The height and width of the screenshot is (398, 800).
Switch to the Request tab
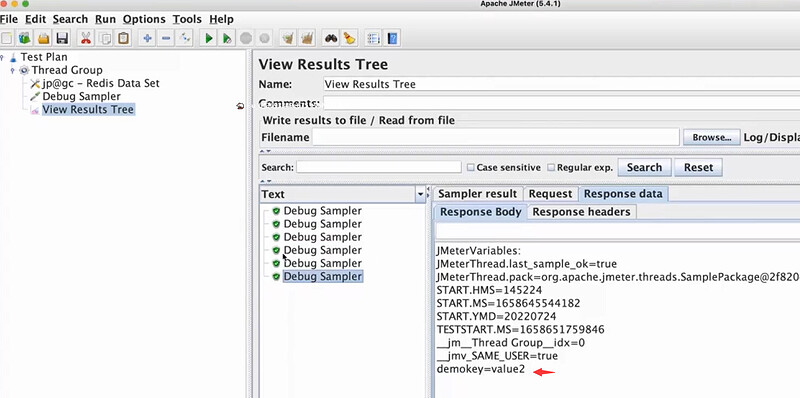[x=550, y=194]
